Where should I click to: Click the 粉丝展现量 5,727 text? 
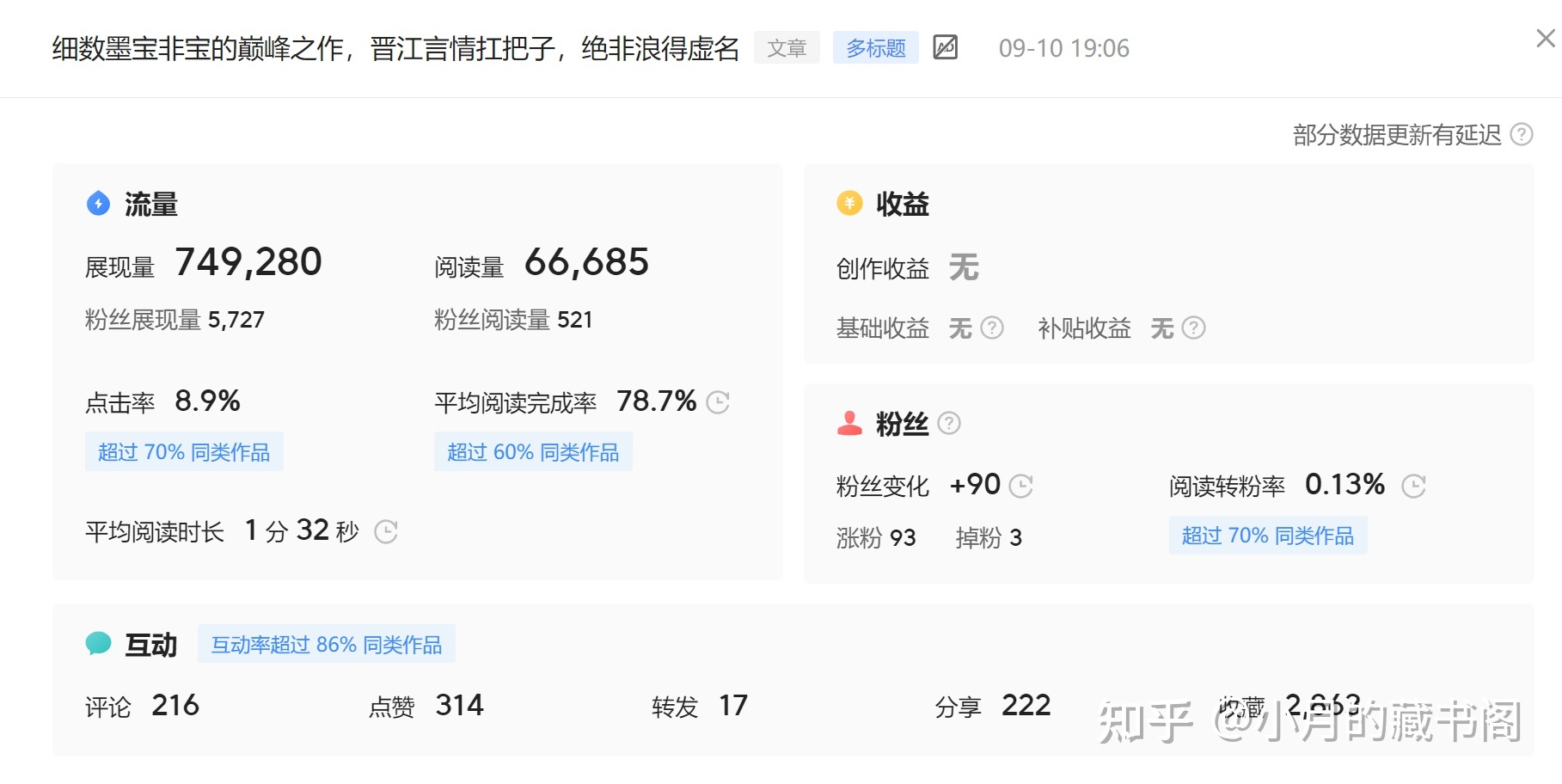pos(175,321)
